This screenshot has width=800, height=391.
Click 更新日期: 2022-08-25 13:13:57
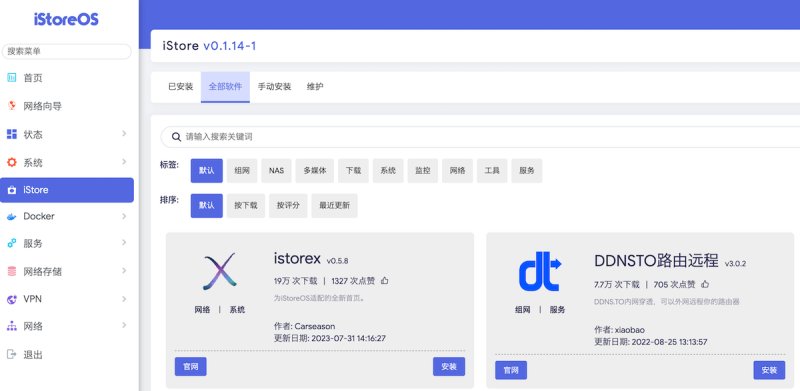pos(651,342)
